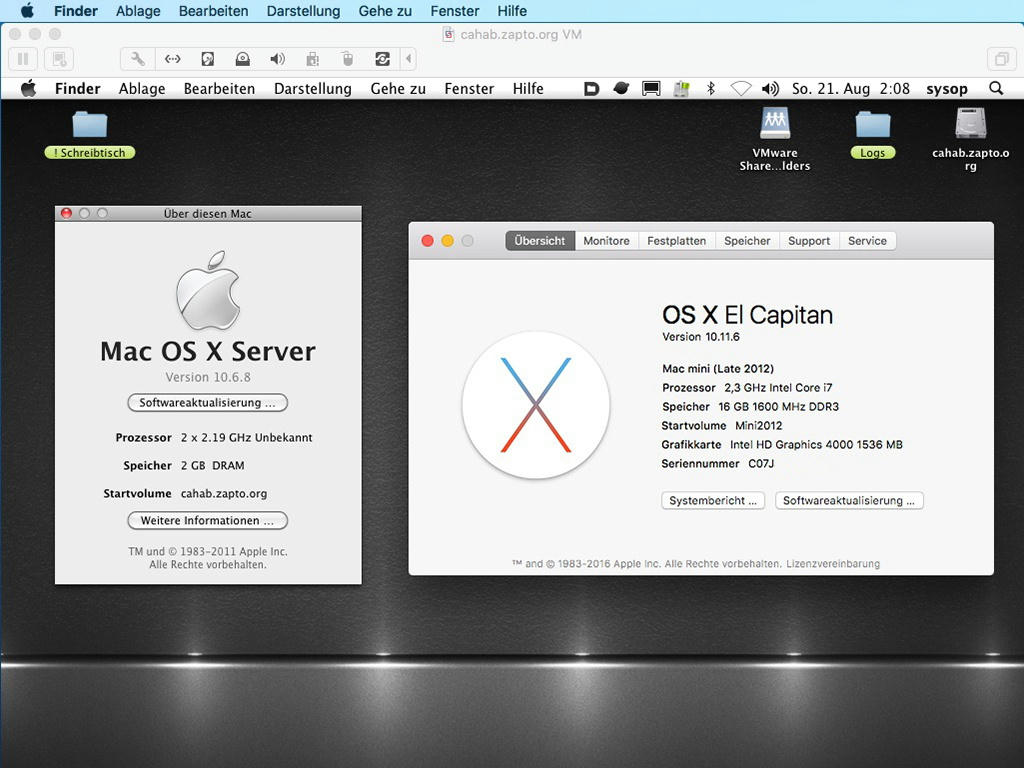Minimize the El Capitan window with yellow button

[447, 241]
